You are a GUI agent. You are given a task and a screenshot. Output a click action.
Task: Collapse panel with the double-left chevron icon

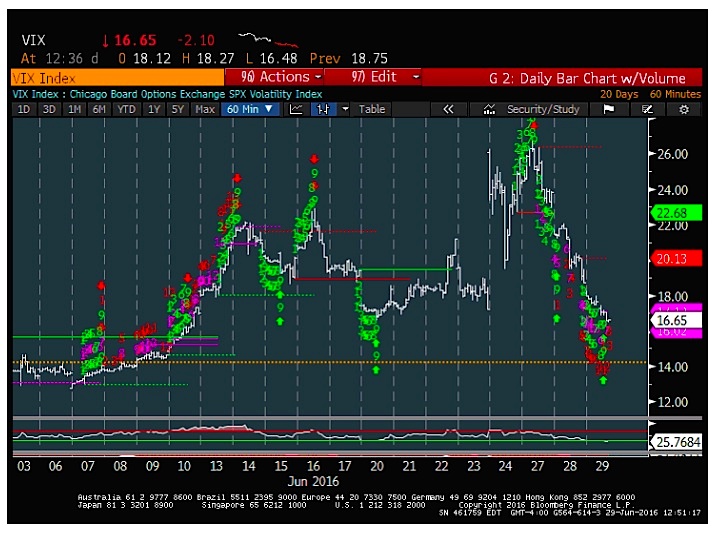[448, 109]
